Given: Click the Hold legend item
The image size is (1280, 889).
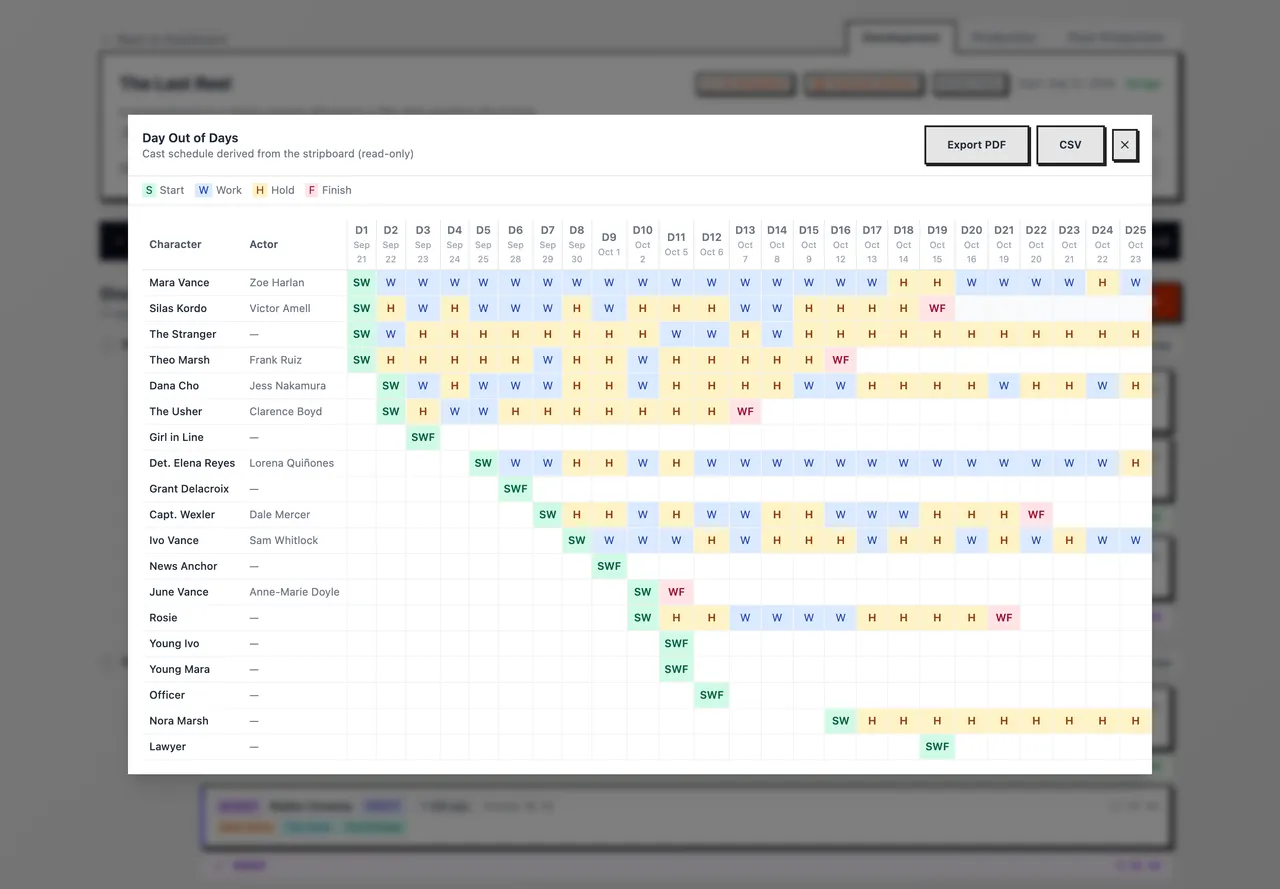Looking at the screenshot, I should (273, 190).
